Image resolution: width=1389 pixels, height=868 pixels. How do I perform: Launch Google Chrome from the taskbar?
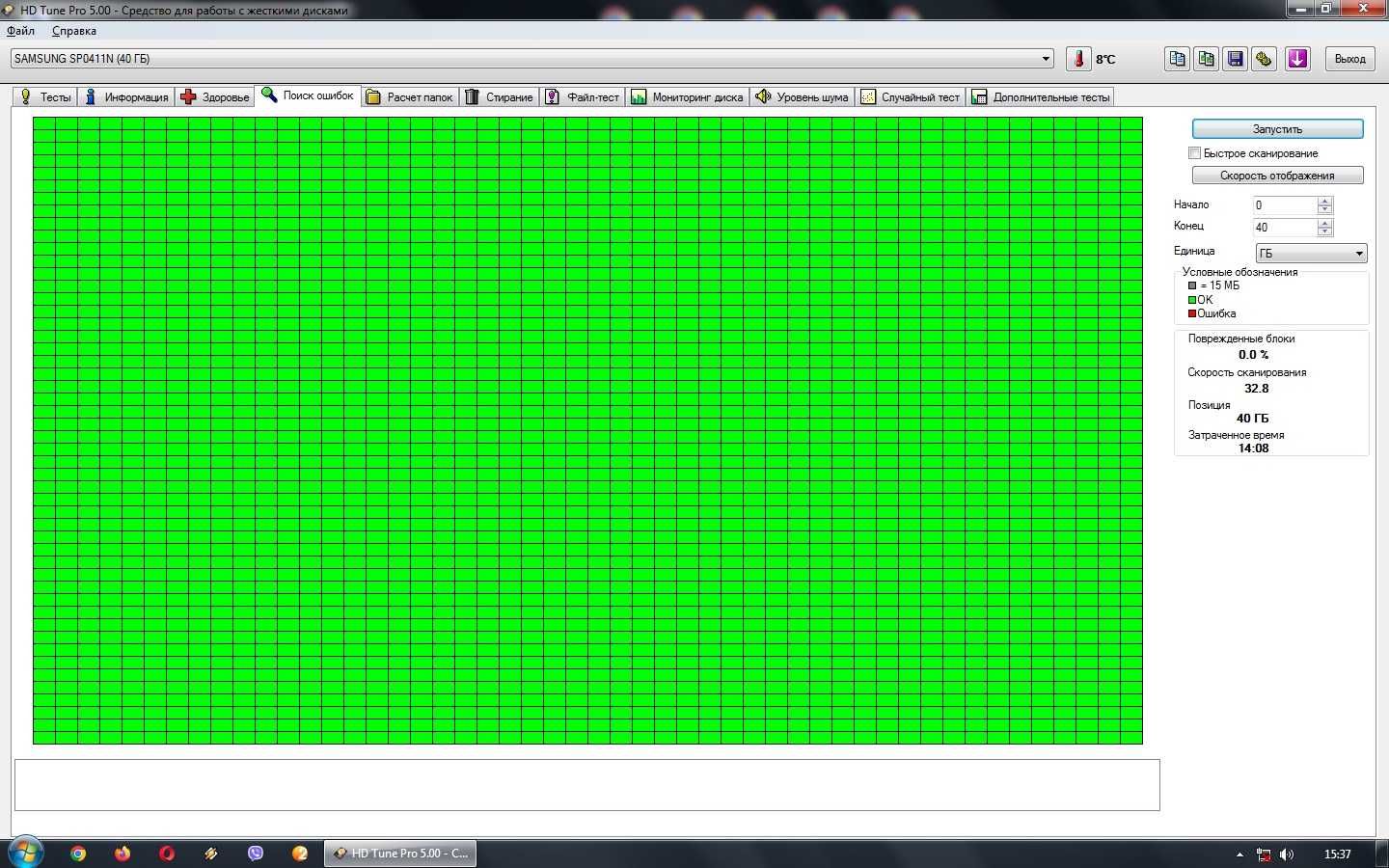click(x=78, y=854)
